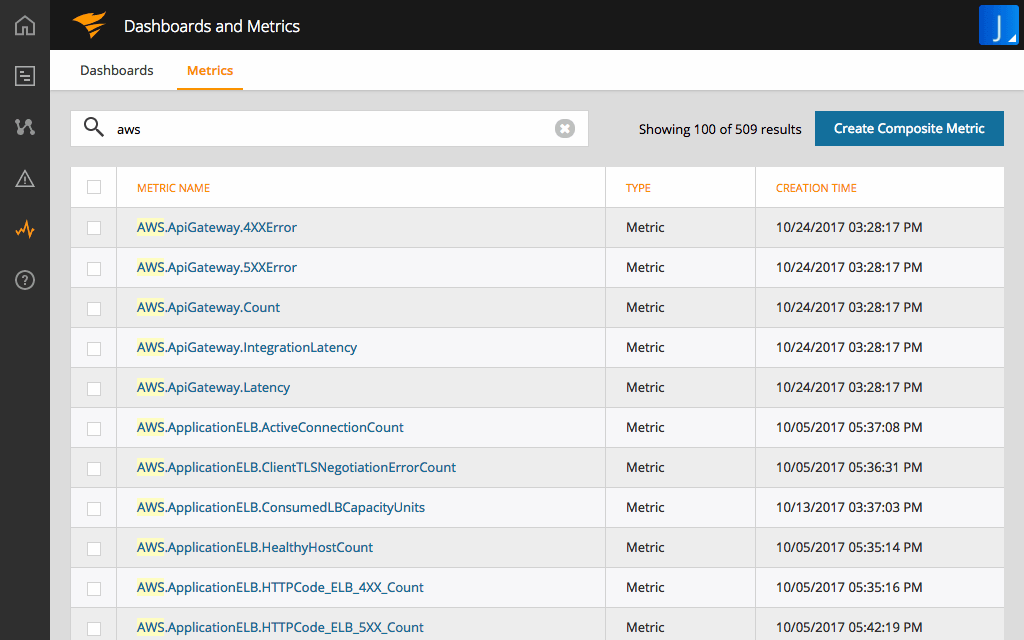Click the orange Metrics pulse icon
Viewport: 1024px width, 640px height.
tap(24, 229)
